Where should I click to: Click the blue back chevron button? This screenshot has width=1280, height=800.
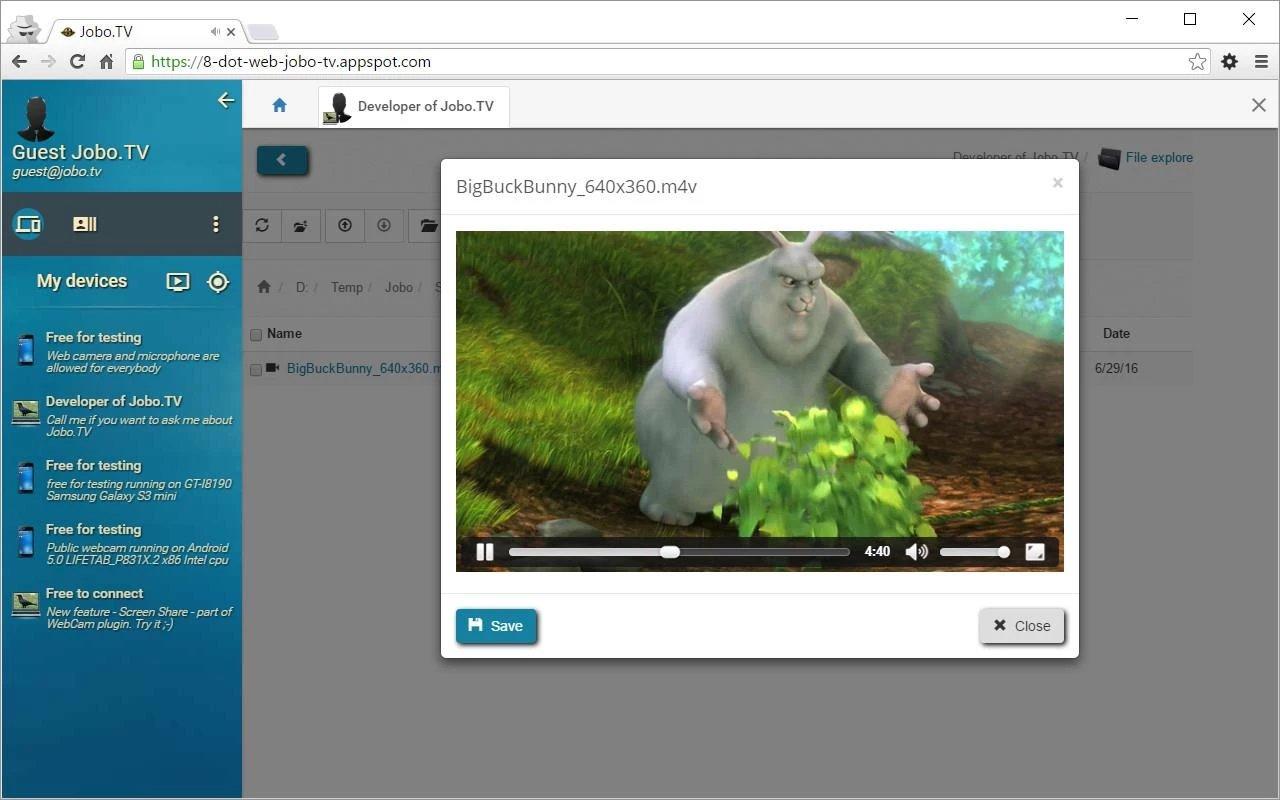283,160
